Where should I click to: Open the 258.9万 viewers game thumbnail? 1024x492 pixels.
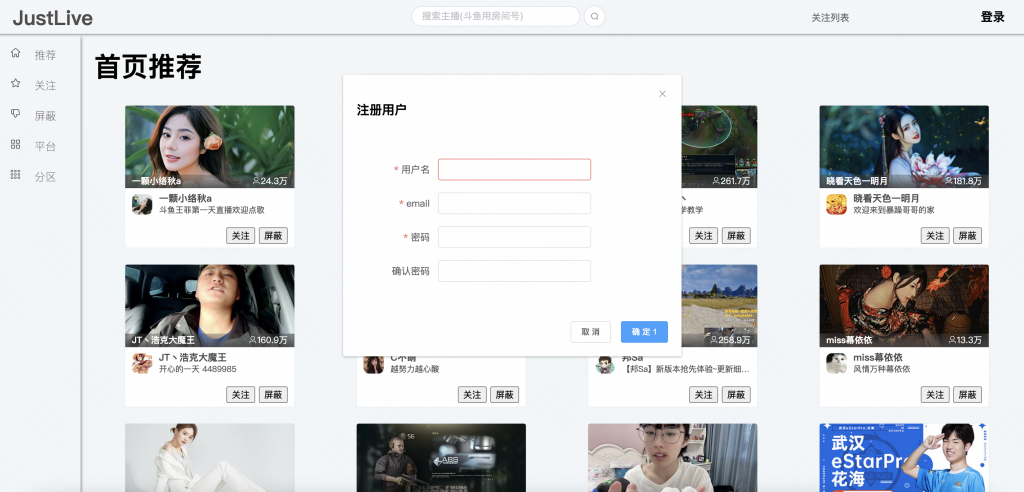720,305
